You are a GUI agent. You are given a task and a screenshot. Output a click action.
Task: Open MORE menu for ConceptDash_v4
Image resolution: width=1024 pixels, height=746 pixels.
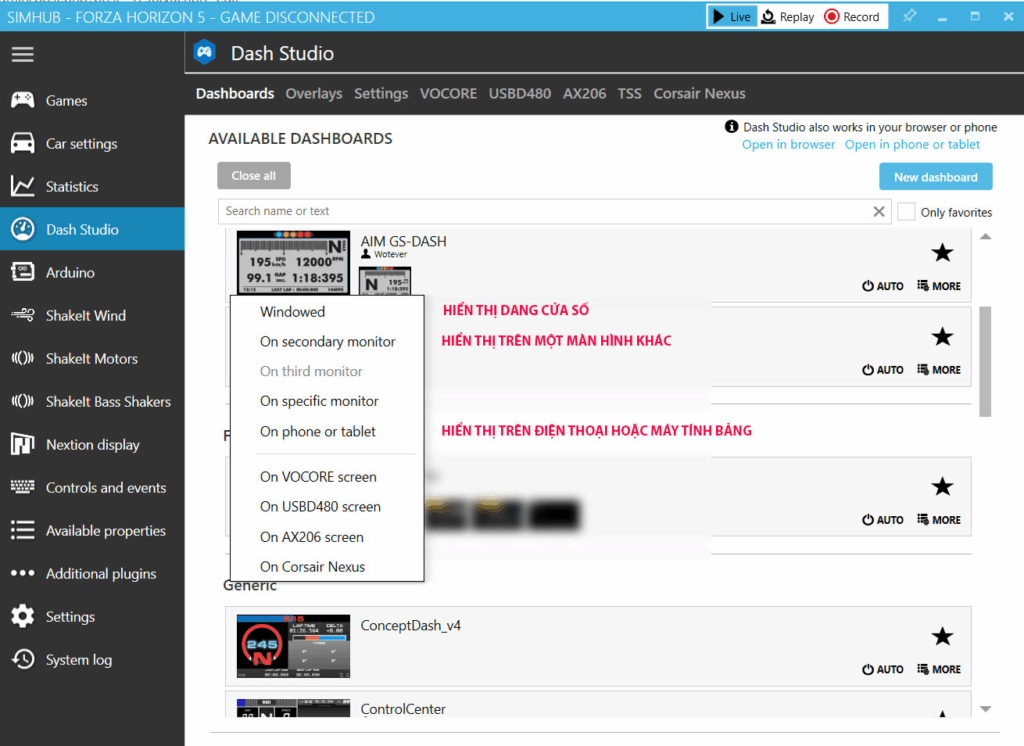pyautogui.click(x=939, y=670)
